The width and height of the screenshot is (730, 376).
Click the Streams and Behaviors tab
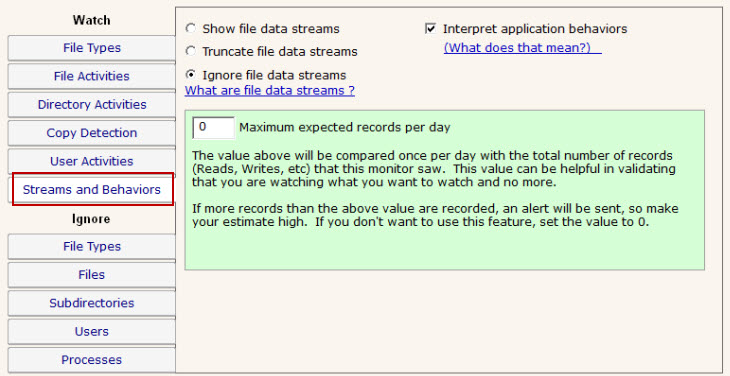[x=92, y=189]
